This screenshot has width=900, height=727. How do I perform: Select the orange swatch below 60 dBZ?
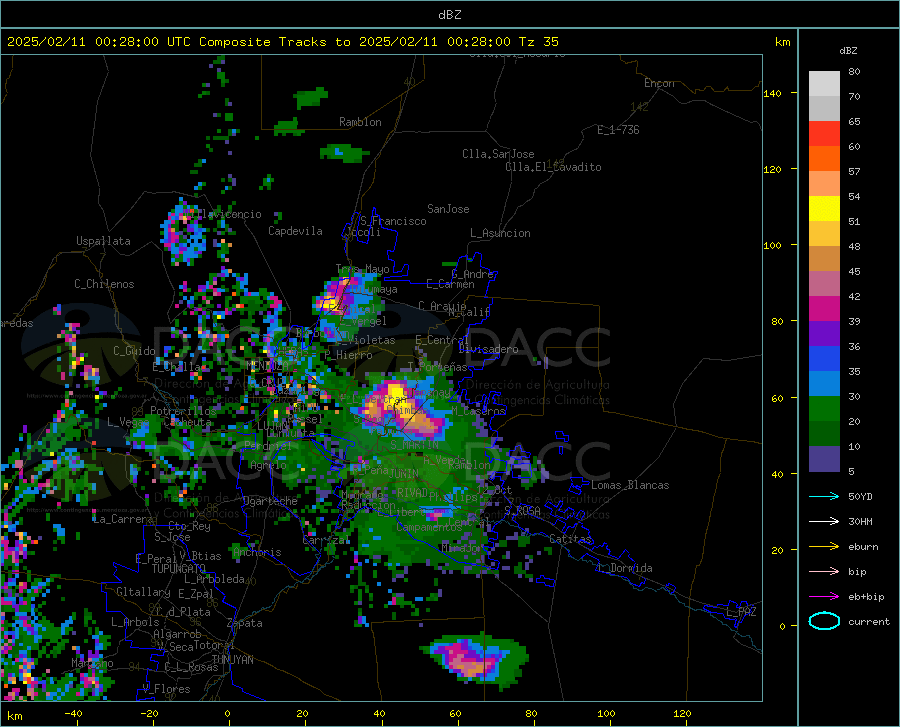pyautogui.click(x=824, y=159)
